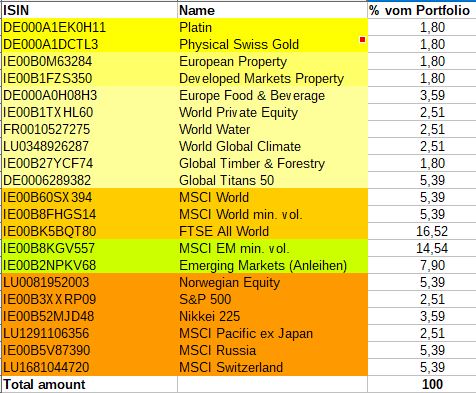Image resolution: width=476 pixels, height=393 pixels.
Task: Click the IE00B8FHGS14 cell
Action: click(x=89, y=214)
